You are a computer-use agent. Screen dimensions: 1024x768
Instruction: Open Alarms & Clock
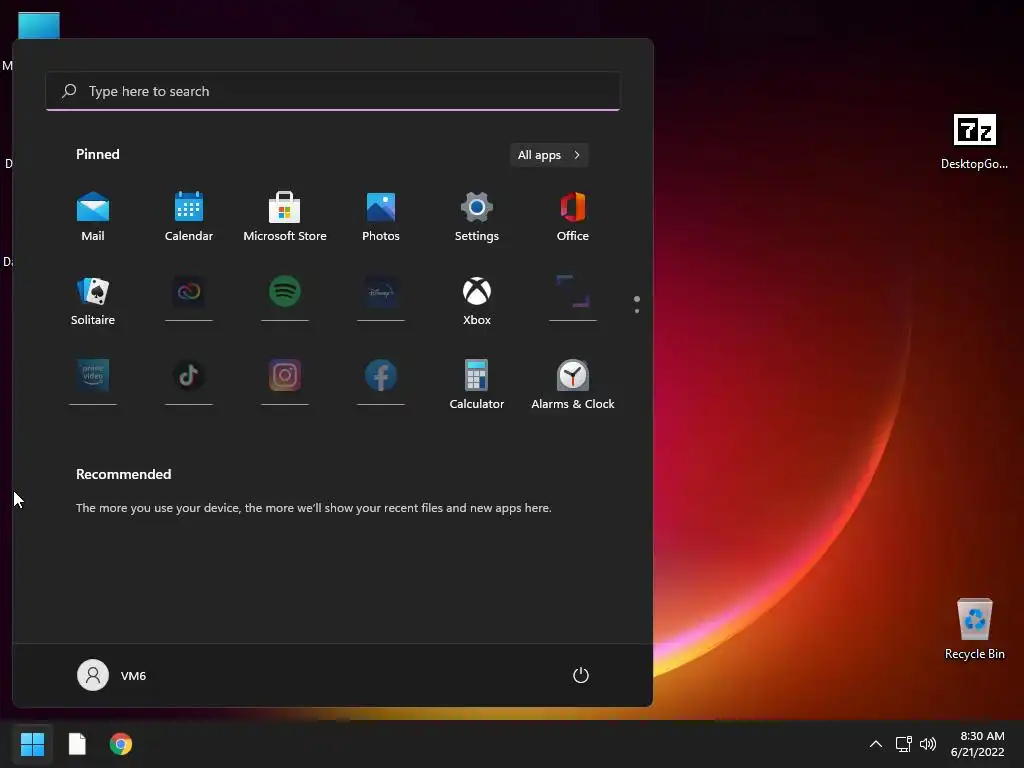click(x=573, y=385)
